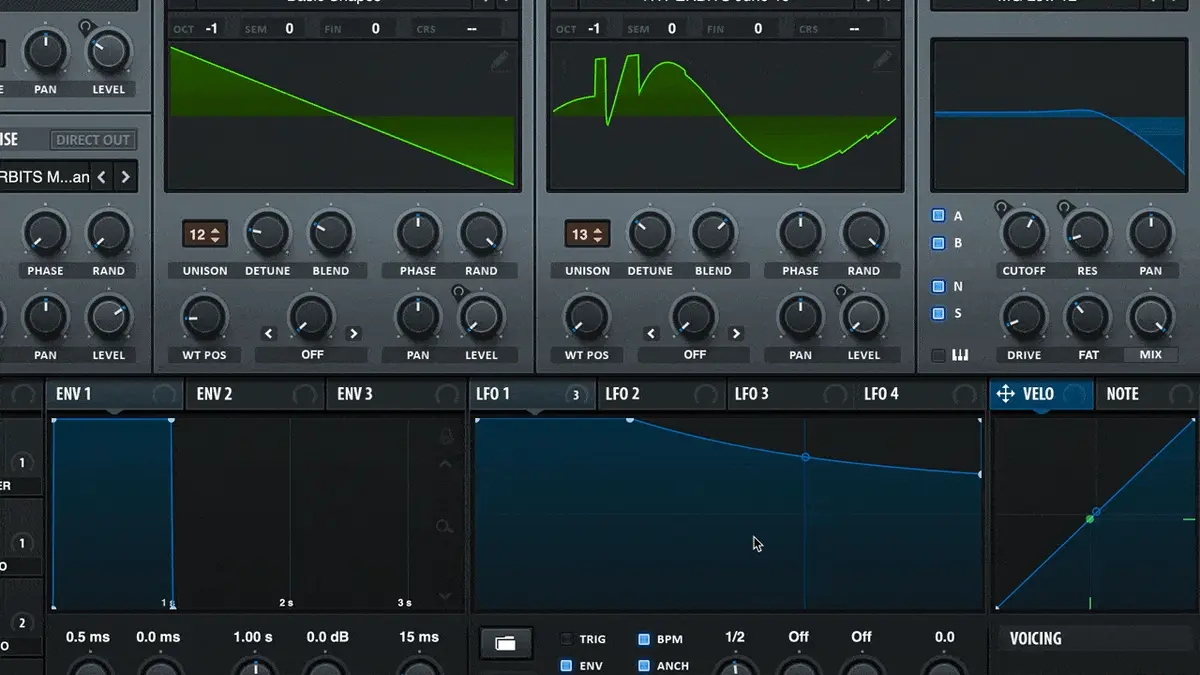
Task: Click previous warp mode arrow on OSC A
Action: point(269,334)
